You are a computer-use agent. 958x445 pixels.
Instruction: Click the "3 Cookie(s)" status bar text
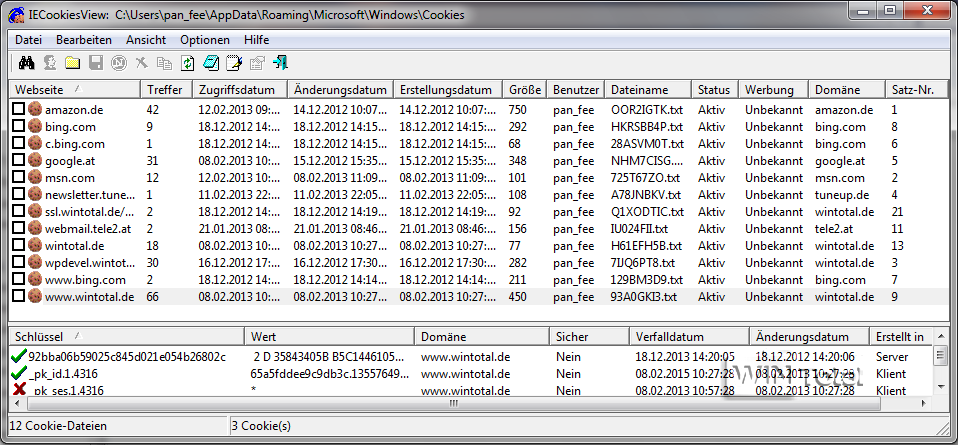261,426
